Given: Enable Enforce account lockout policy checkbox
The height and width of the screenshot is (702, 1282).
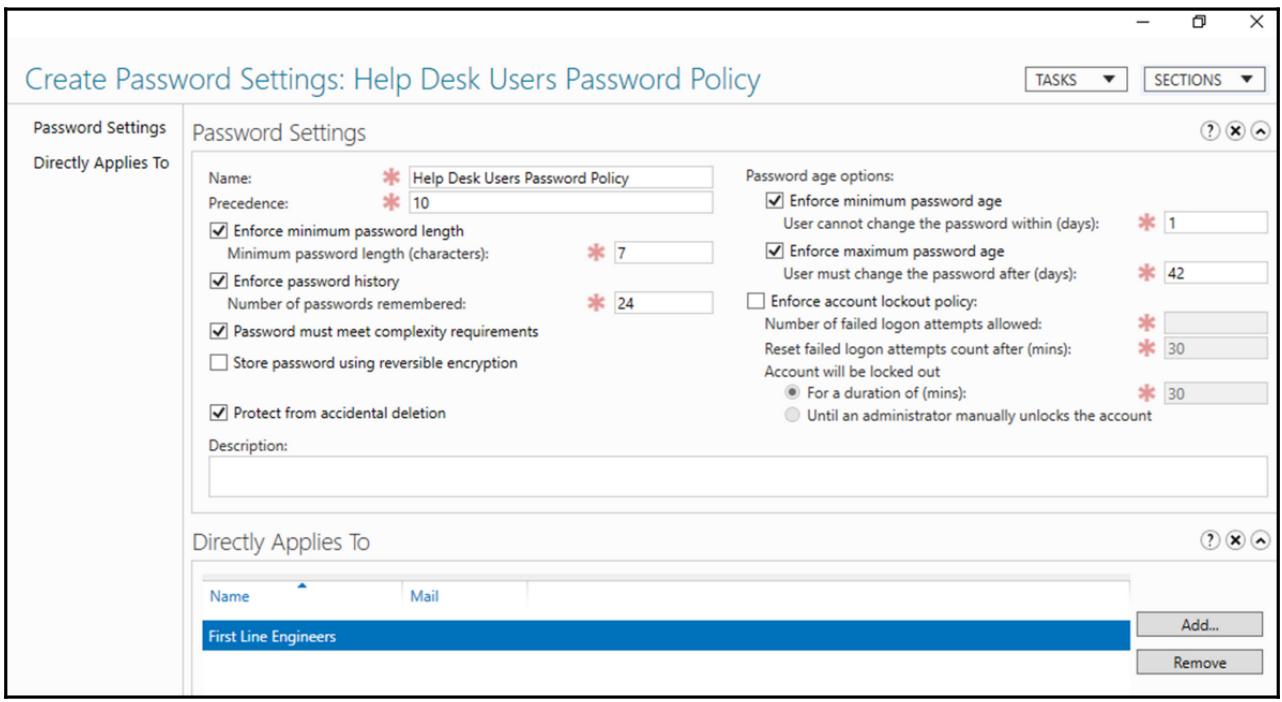Looking at the screenshot, I should pyautogui.click(x=756, y=301).
